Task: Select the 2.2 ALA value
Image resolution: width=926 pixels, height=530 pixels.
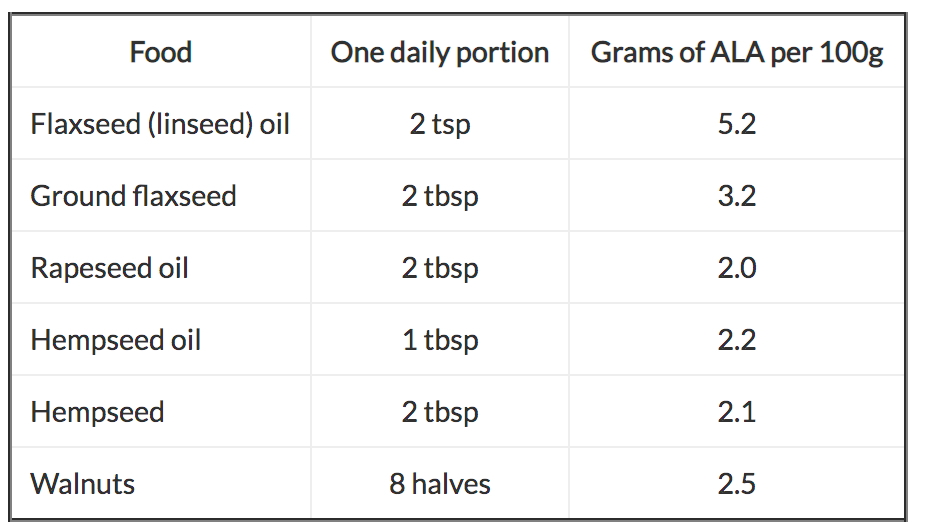Action: coord(737,340)
